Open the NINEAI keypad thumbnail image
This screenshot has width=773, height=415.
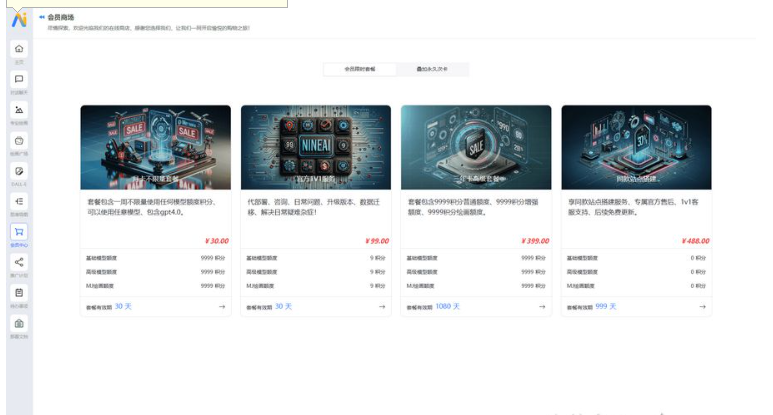click(316, 147)
